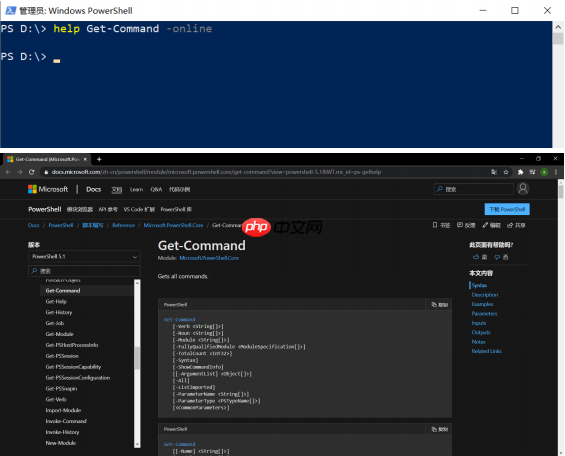Jump to Parameters section
Viewport: 565px width, 456px height.
(484, 313)
